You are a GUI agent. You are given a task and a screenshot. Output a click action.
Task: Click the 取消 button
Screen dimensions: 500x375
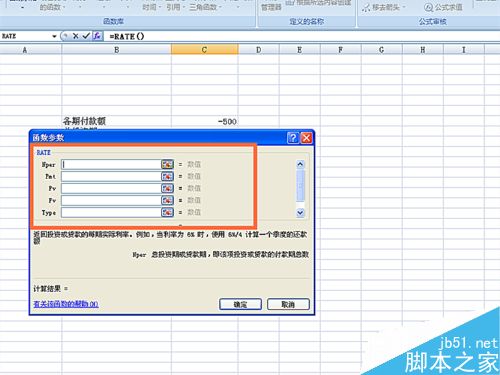288,304
